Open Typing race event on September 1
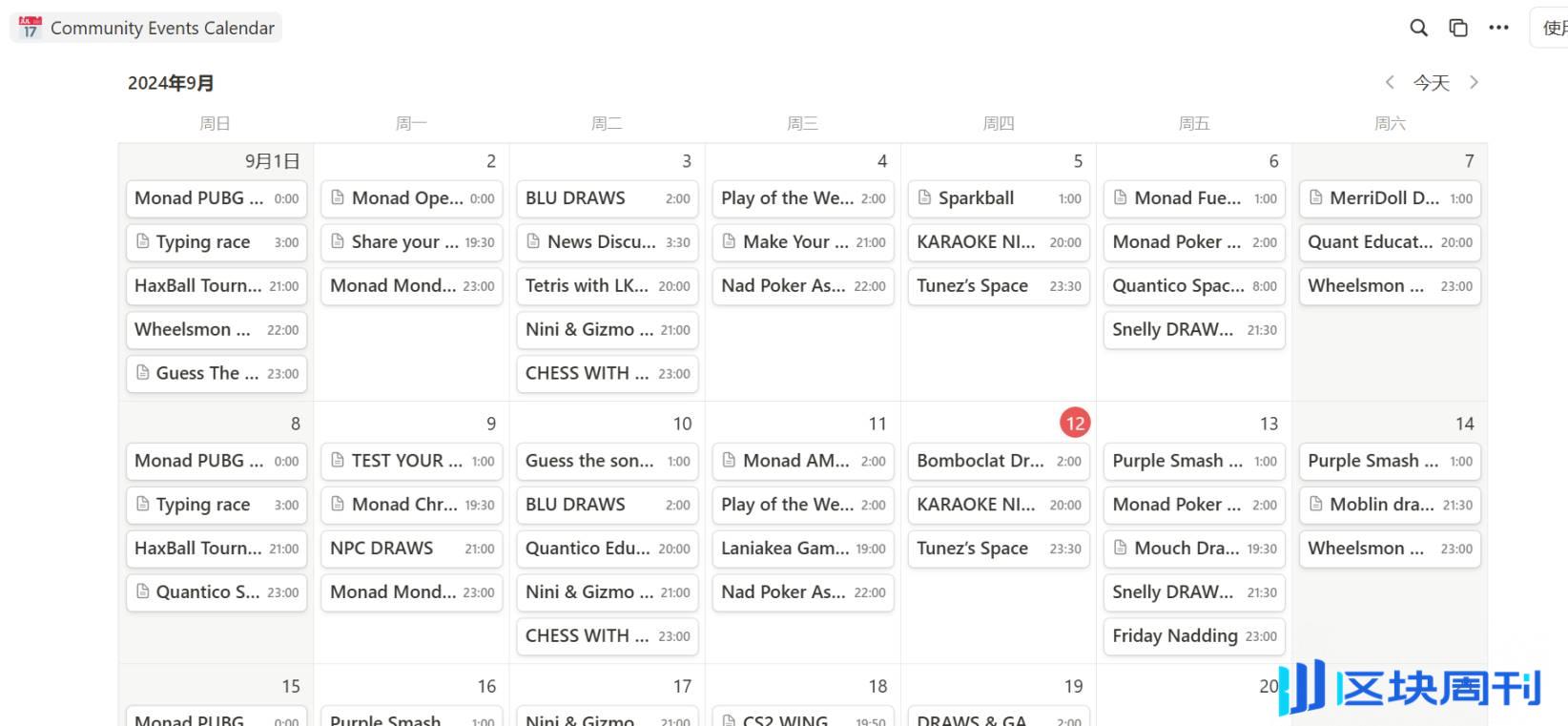Viewport: 1568px width, 726px height. click(217, 242)
